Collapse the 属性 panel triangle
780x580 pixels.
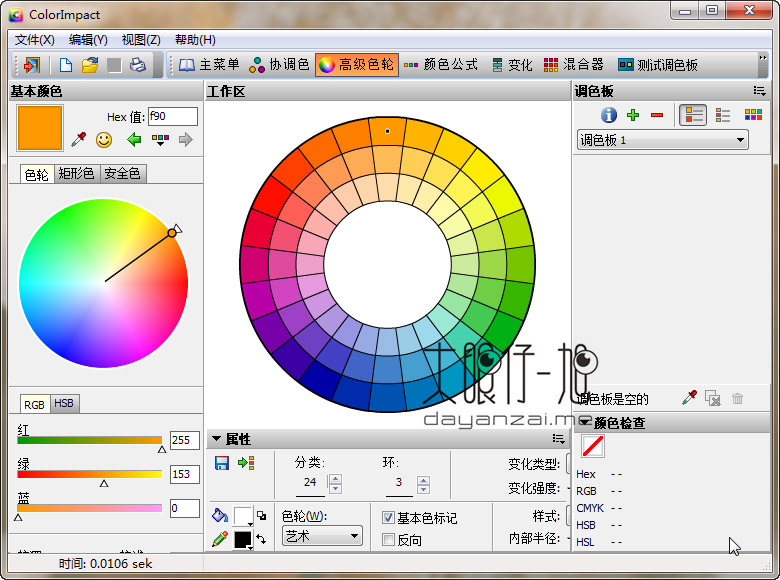[x=216, y=439]
